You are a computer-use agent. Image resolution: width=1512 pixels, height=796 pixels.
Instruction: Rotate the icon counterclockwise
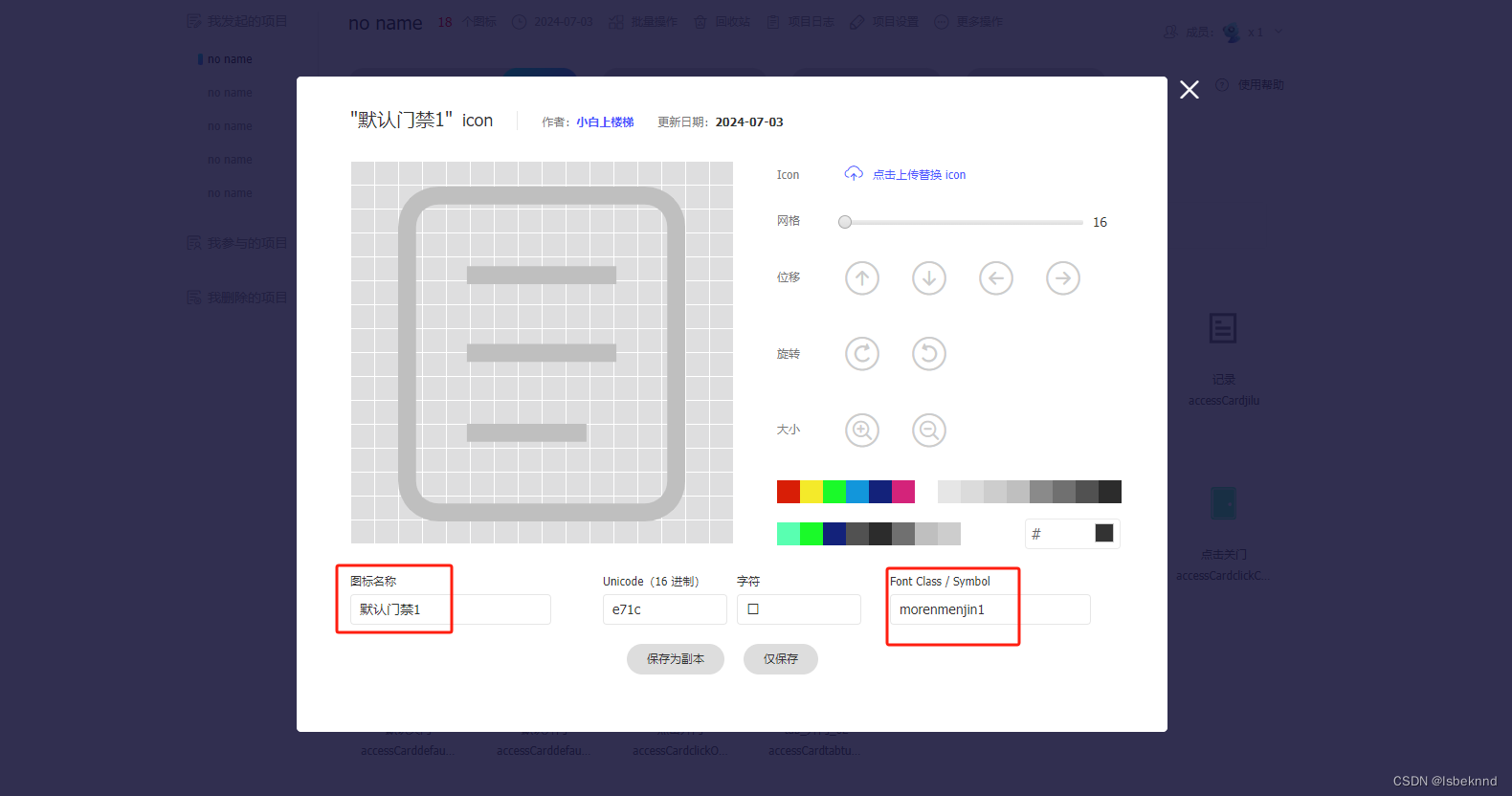pos(929,354)
